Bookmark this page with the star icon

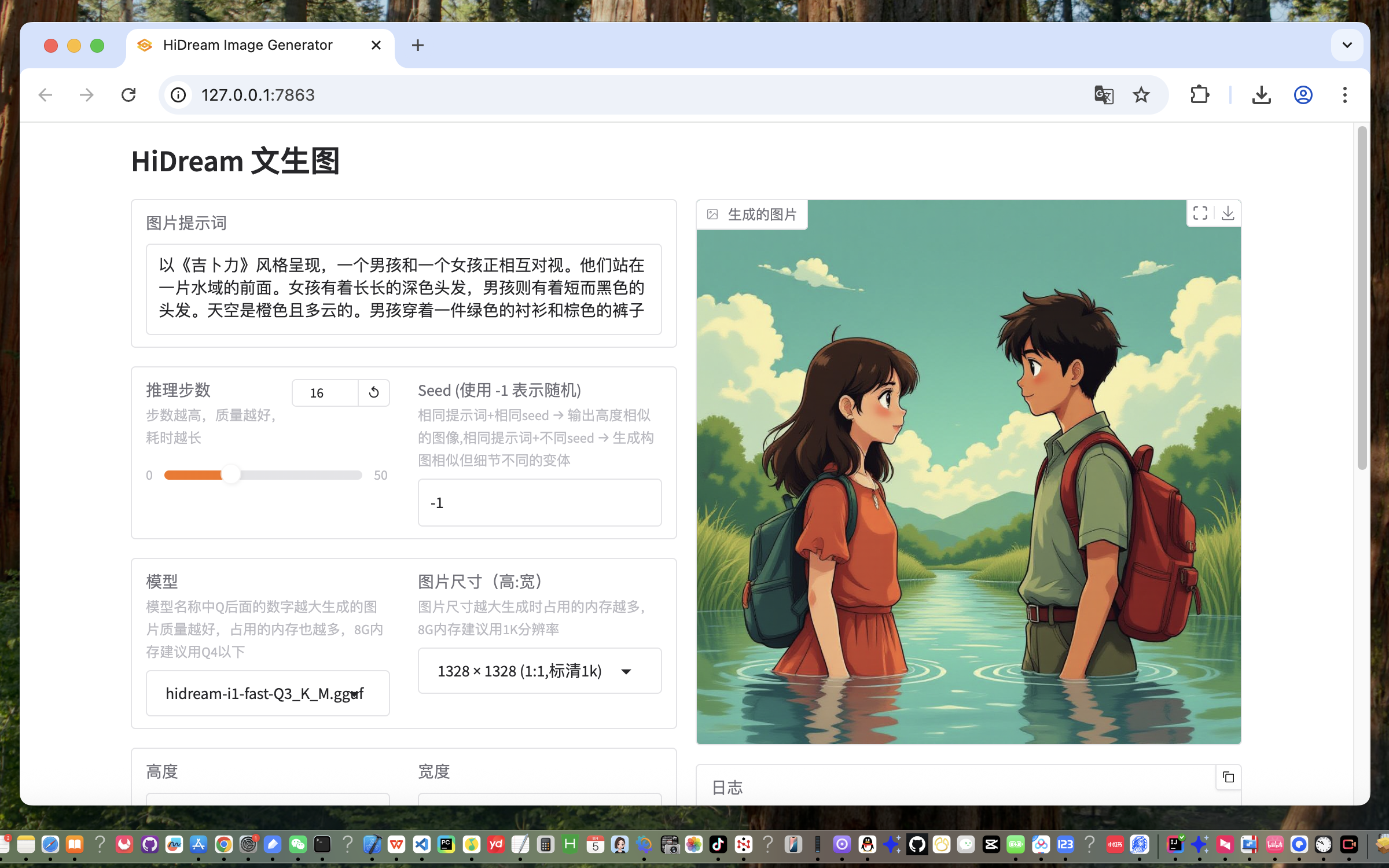(1141, 95)
